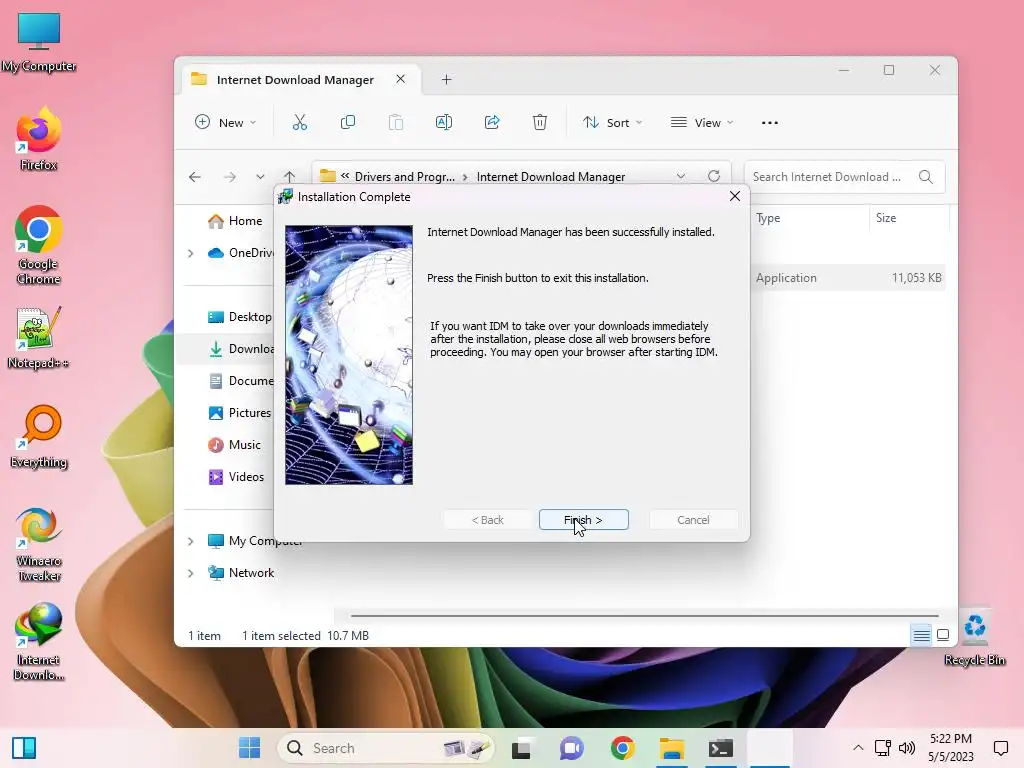1024x768 pixels.
Task: Open Winaero Tweaker desktop shortcut
Action: point(39,544)
